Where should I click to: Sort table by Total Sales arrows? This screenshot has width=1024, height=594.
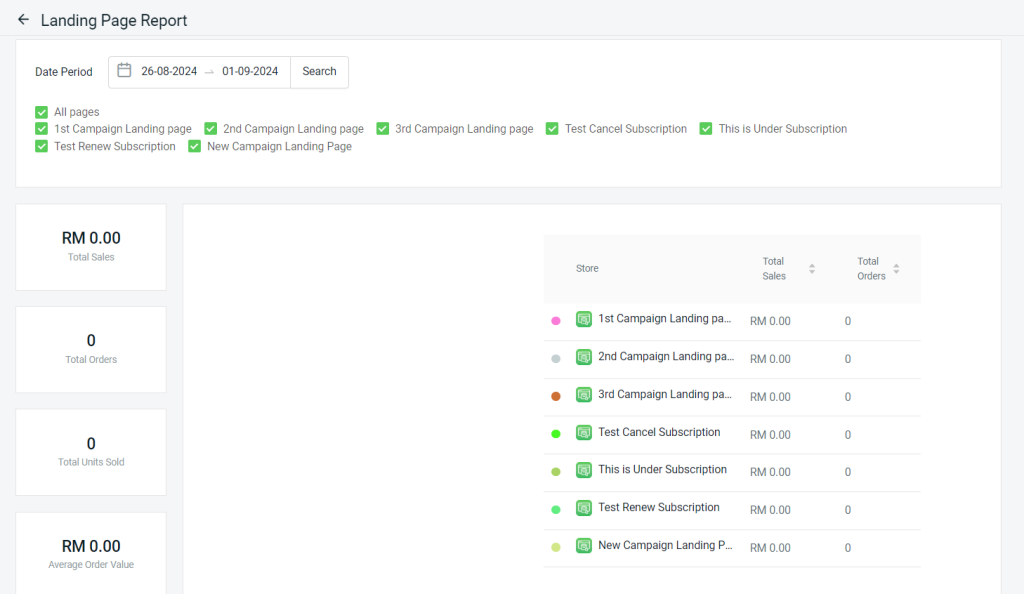(812, 268)
